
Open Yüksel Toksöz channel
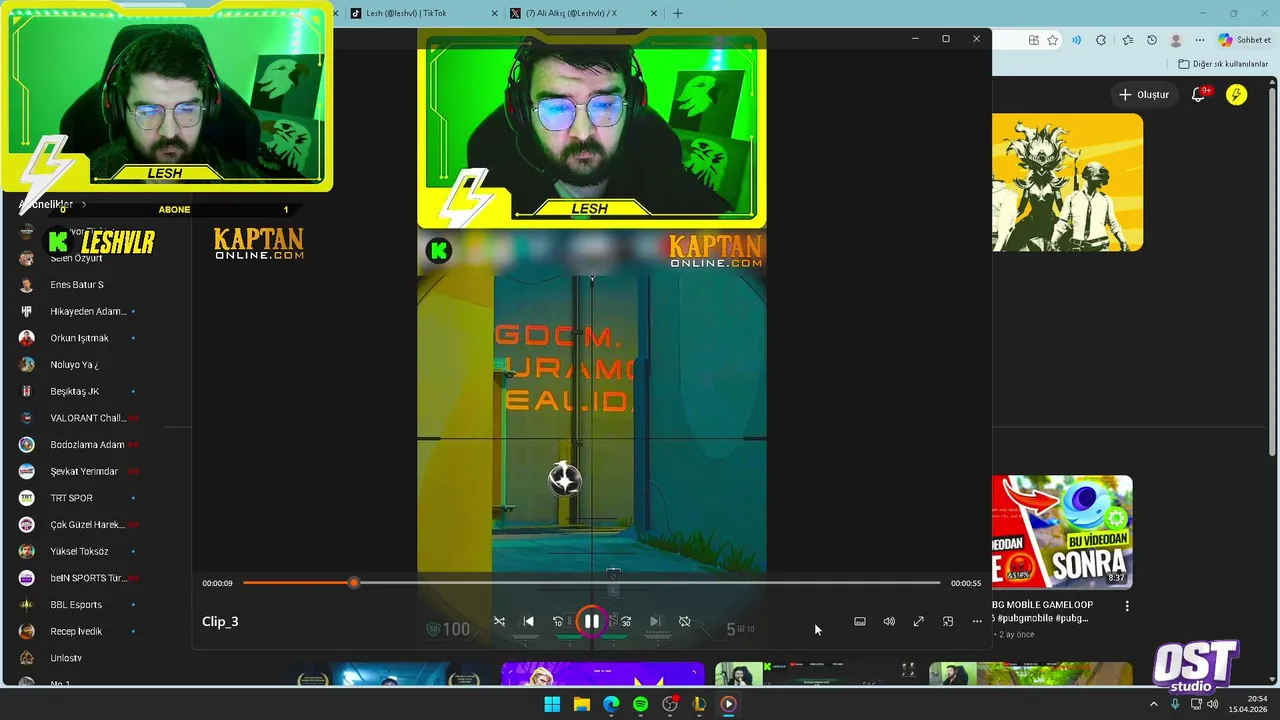coord(78,551)
